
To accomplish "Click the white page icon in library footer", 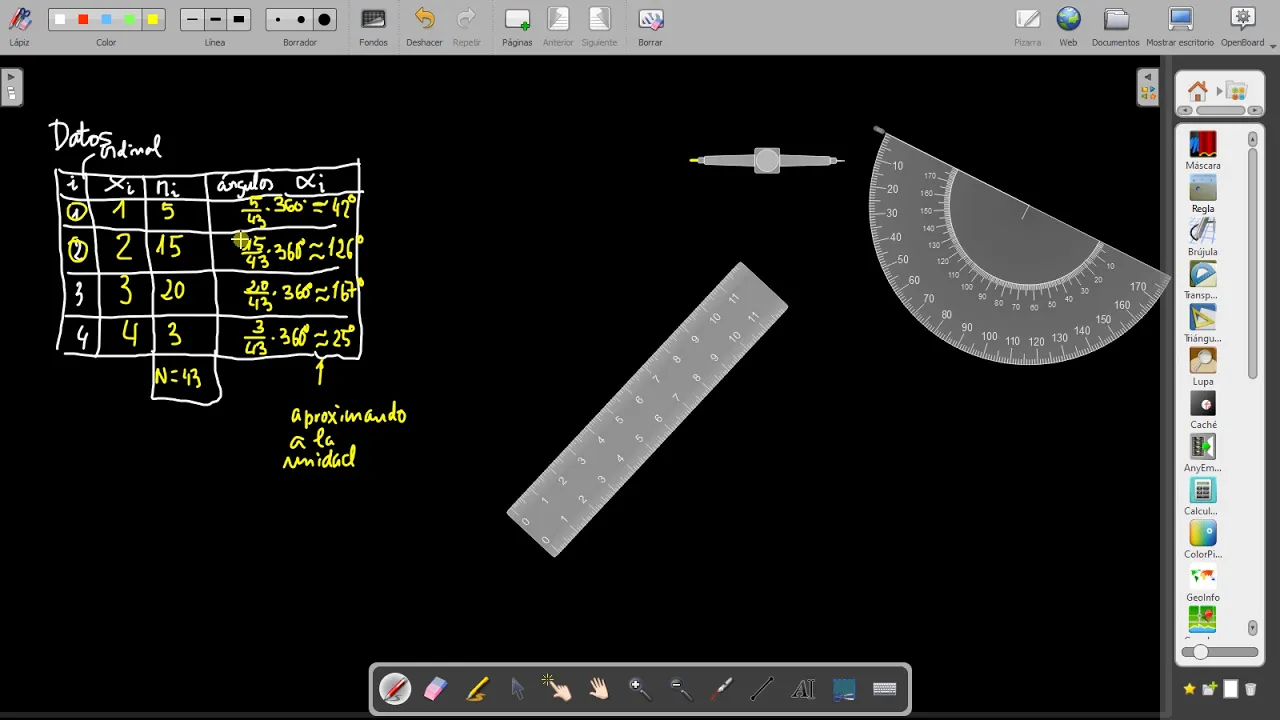I will pyautogui.click(x=1231, y=689).
